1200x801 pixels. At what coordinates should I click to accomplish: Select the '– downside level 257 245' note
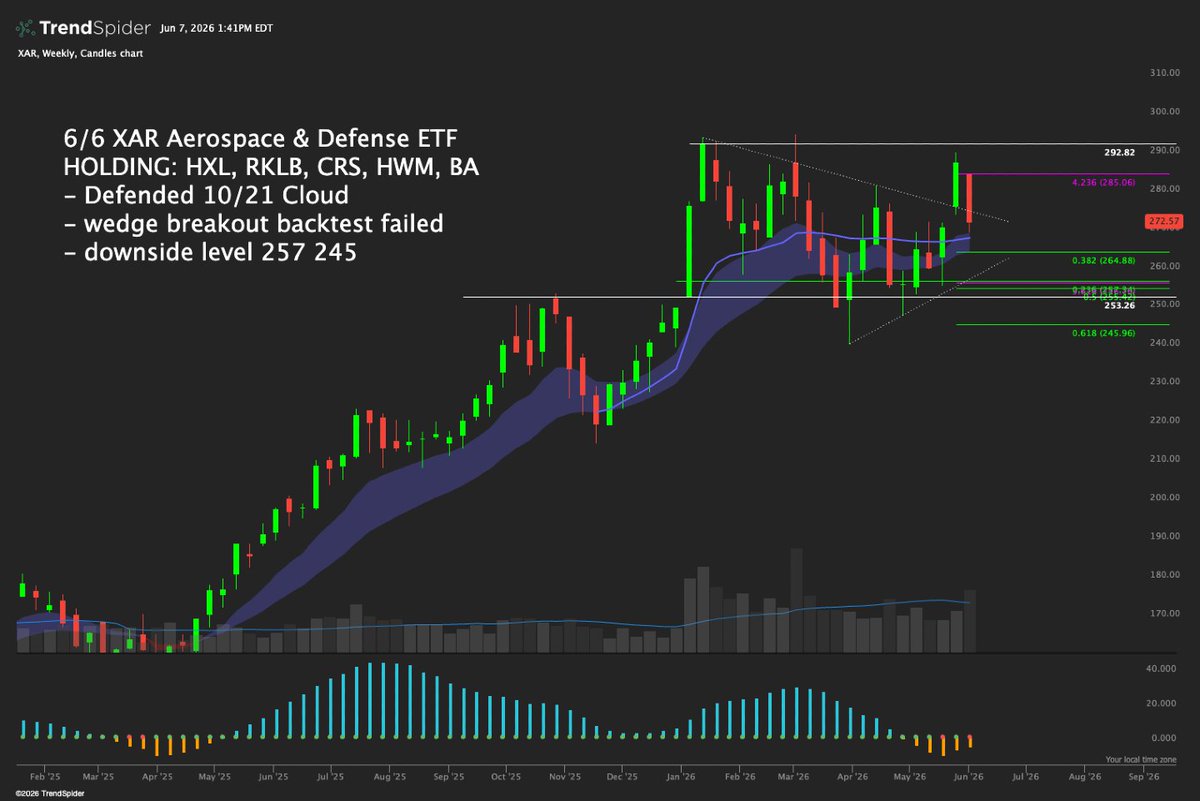click(210, 254)
